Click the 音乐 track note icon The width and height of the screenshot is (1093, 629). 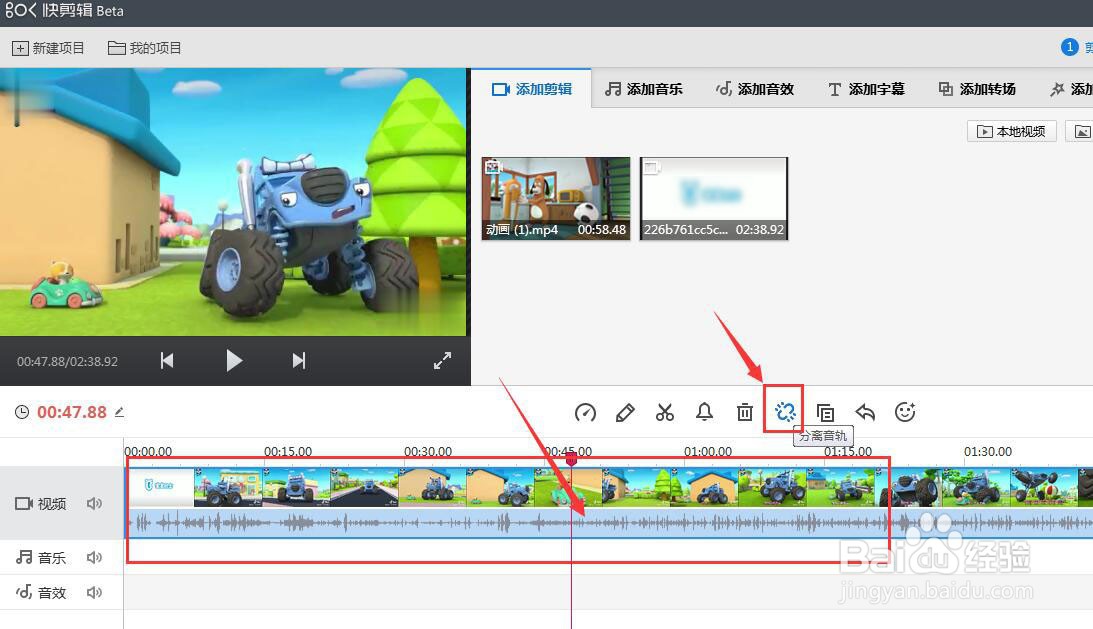coord(24,557)
